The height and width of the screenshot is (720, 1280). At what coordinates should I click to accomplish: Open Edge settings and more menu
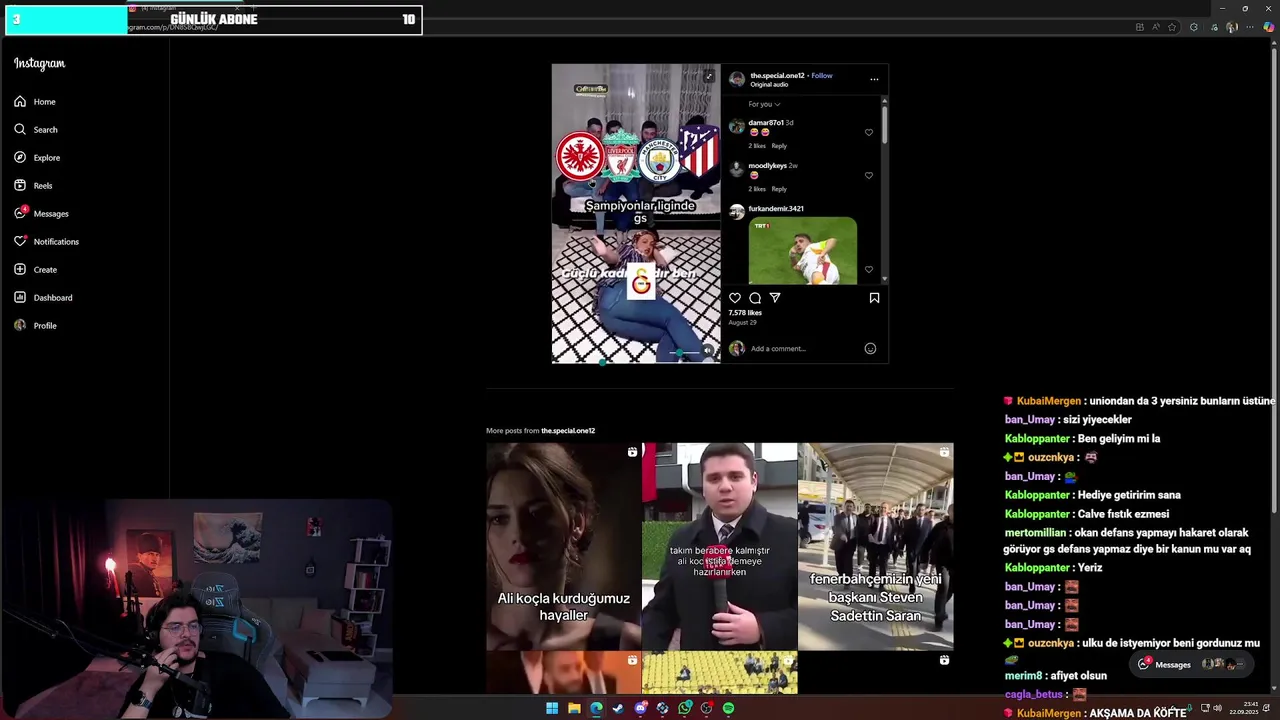coord(1250,27)
